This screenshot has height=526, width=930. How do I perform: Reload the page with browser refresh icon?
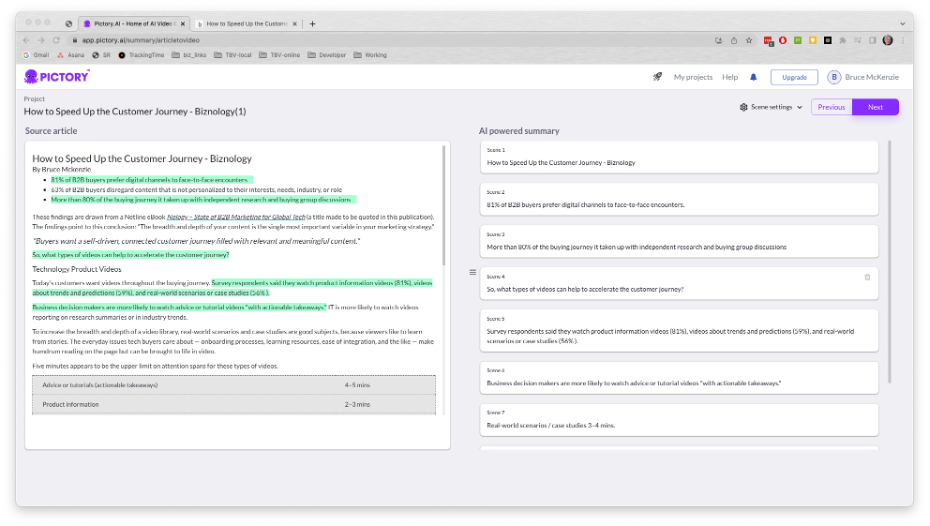coord(56,40)
